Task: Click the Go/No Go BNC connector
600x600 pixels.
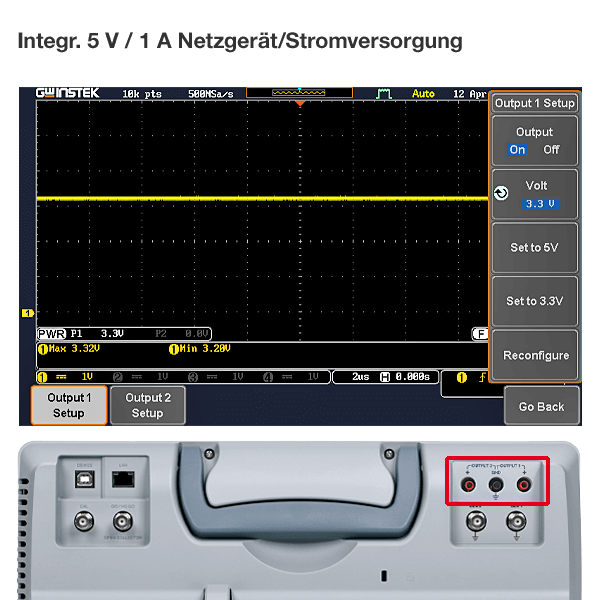Action: (x=122, y=521)
